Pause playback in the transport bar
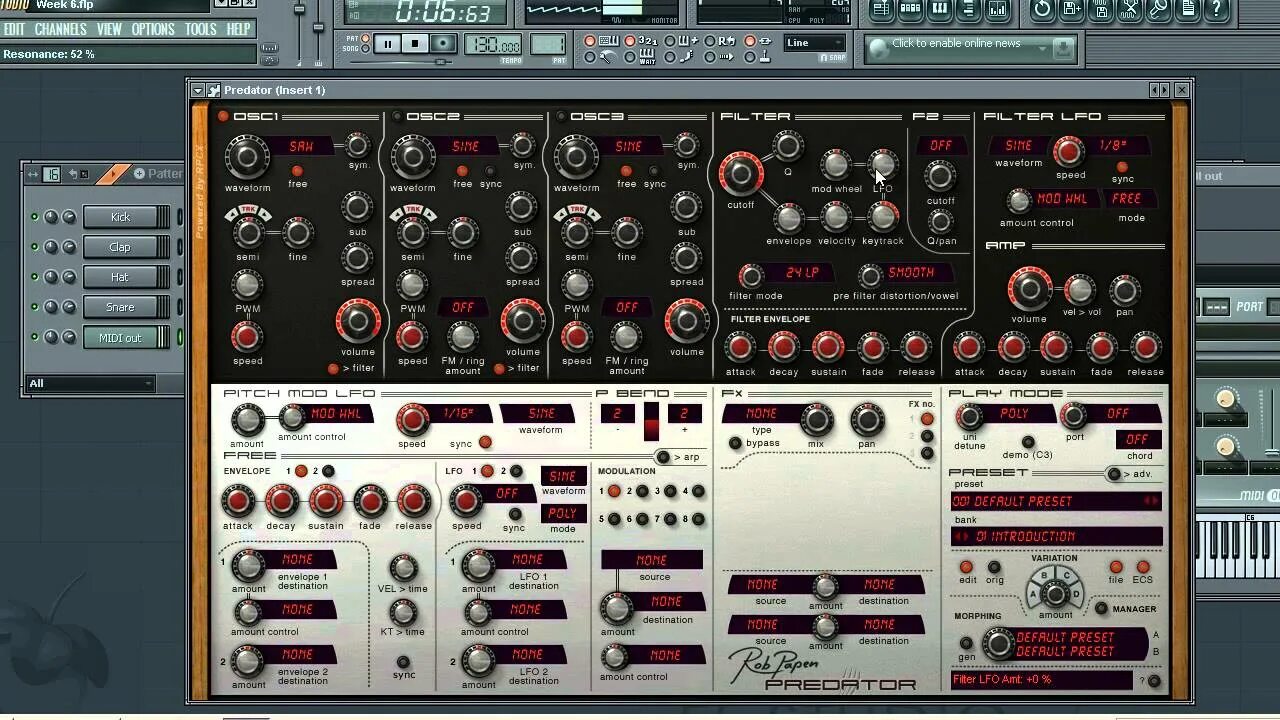 pyautogui.click(x=388, y=44)
